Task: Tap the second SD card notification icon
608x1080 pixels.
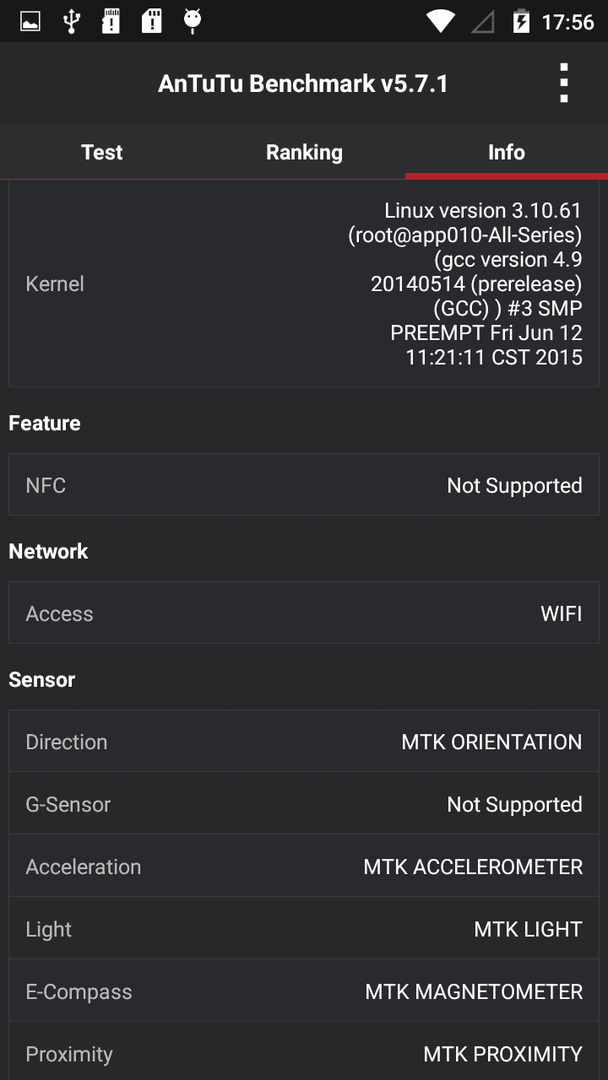Action: click(x=151, y=21)
